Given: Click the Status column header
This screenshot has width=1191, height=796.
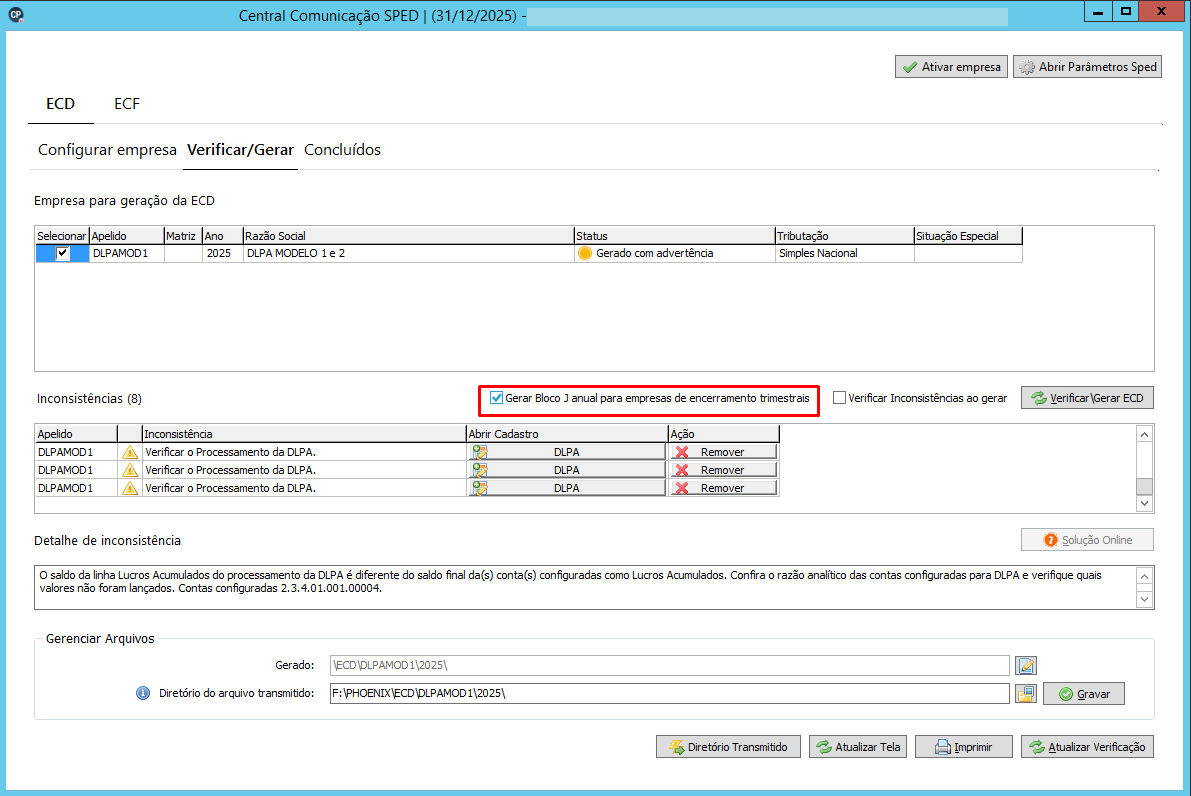Looking at the screenshot, I should [674, 235].
